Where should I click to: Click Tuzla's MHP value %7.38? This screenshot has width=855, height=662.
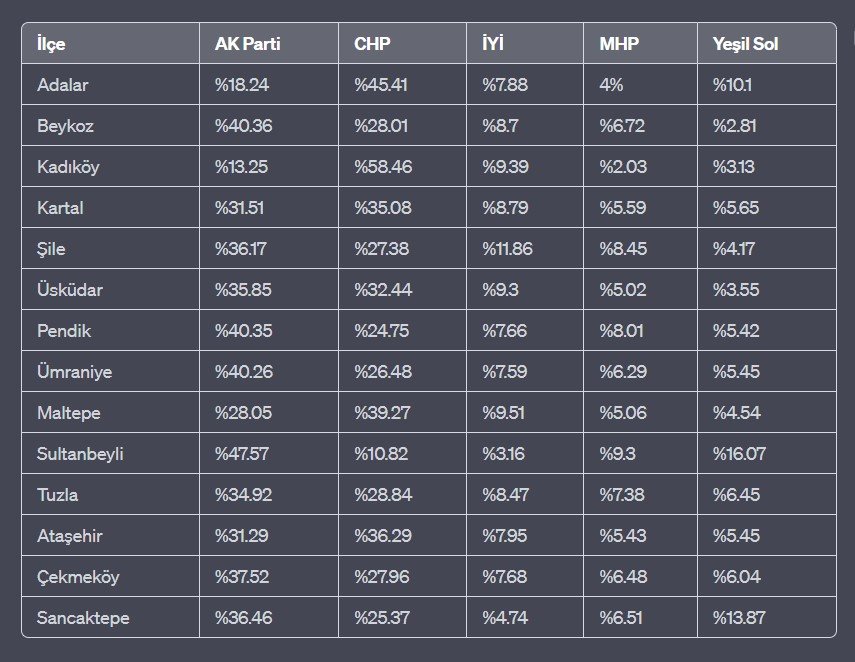pyautogui.click(x=623, y=495)
